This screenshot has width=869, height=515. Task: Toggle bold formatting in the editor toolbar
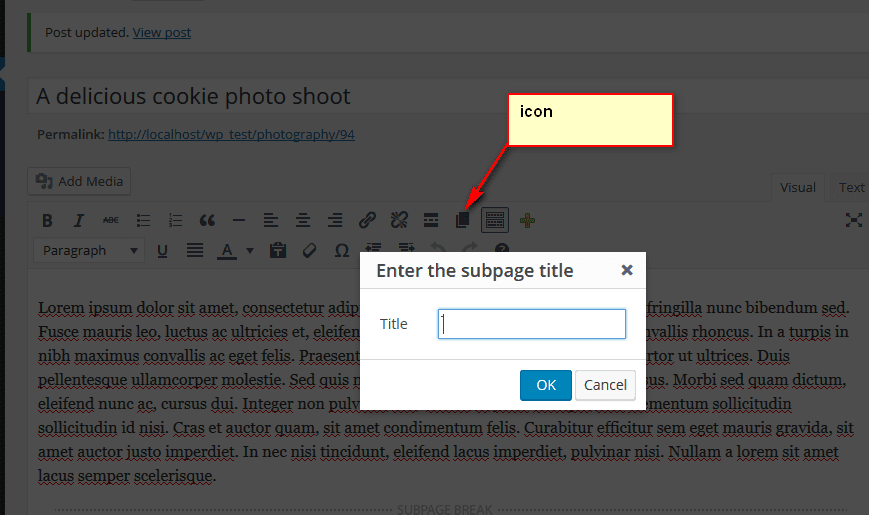pyautogui.click(x=47, y=220)
